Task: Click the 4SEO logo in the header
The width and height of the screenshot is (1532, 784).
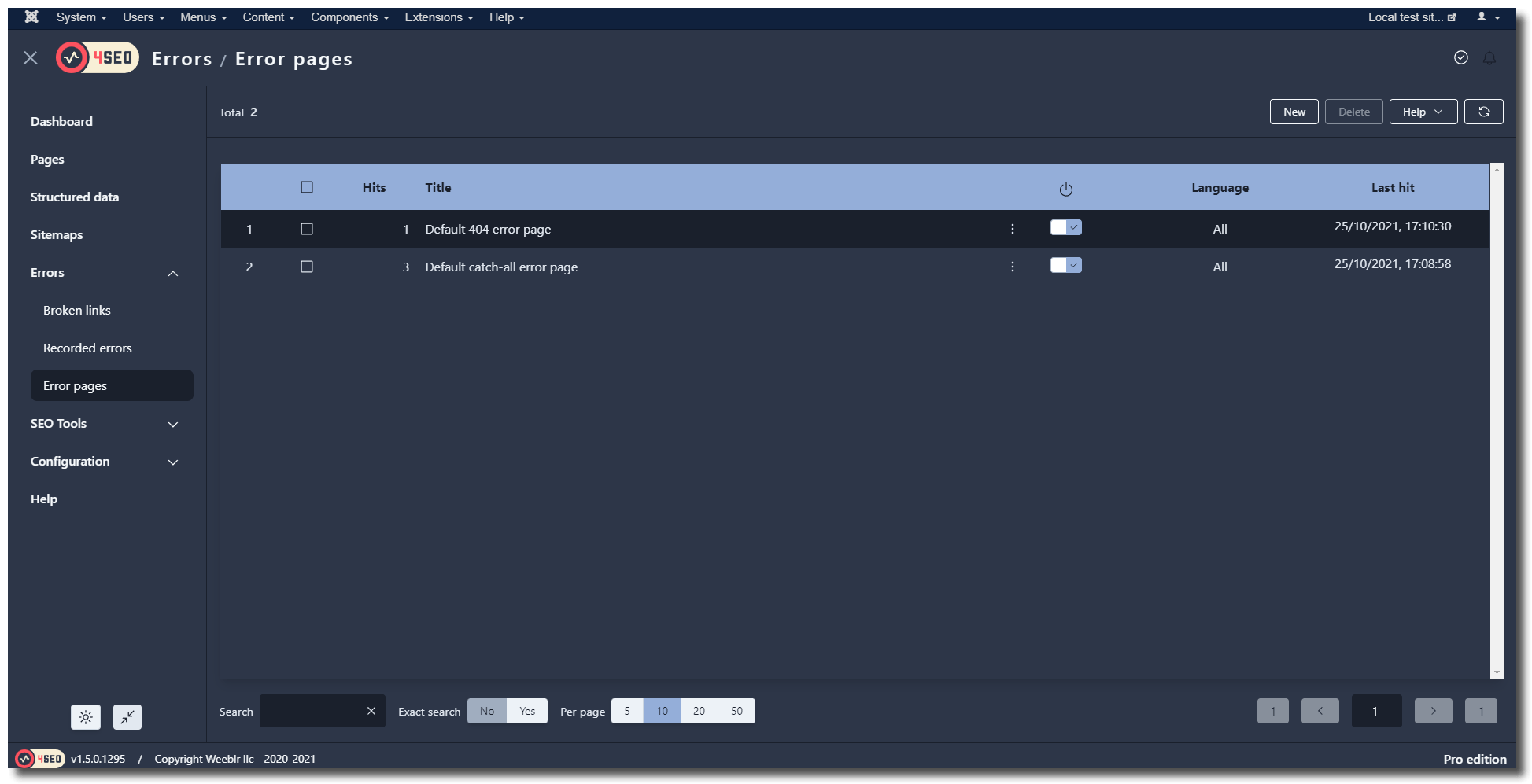Action: click(98, 57)
